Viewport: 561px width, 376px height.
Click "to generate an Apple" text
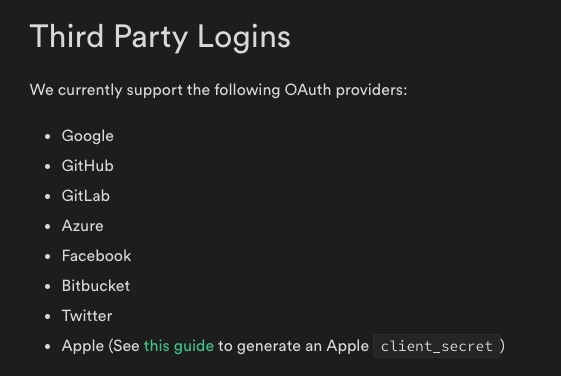pos(293,346)
